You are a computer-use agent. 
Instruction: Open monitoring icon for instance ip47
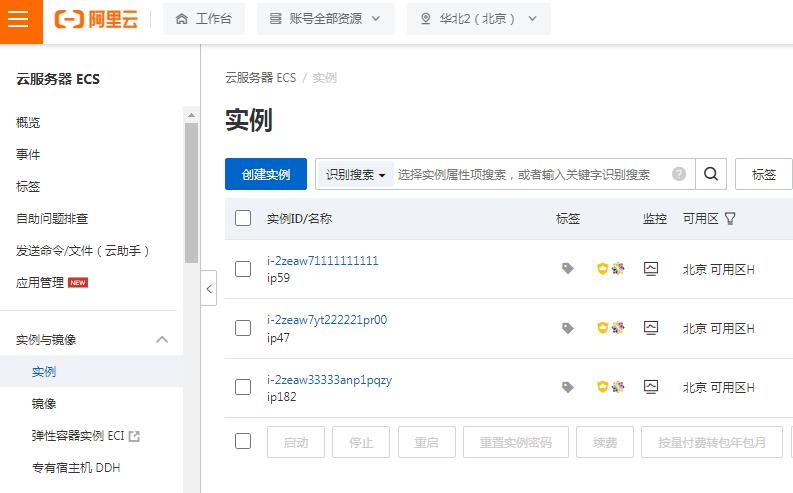(x=651, y=328)
